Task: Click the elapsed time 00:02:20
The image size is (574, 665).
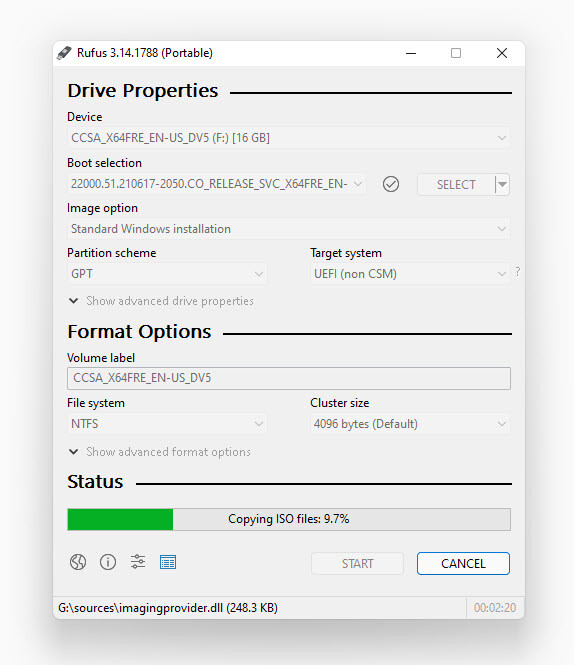Action: click(x=495, y=608)
